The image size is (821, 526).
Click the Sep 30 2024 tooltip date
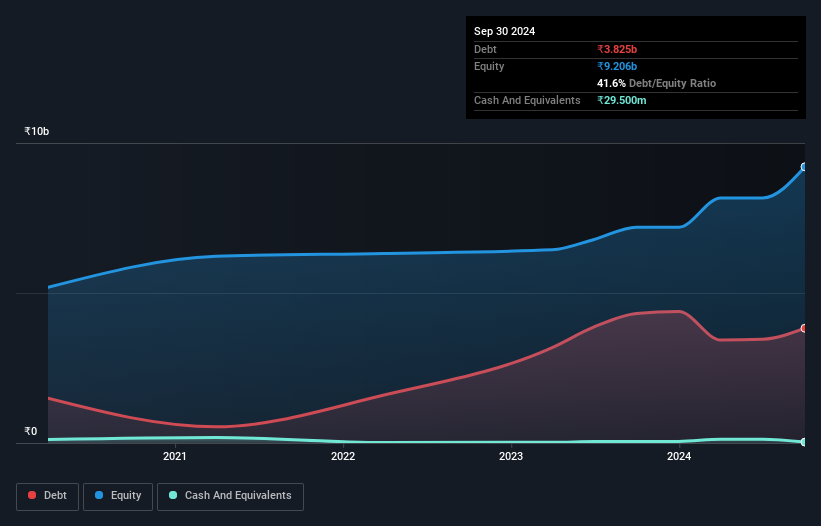coord(504,31)
